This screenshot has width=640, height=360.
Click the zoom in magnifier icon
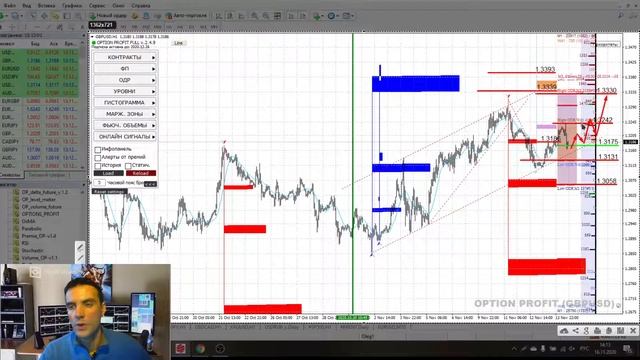pos(254,16)
